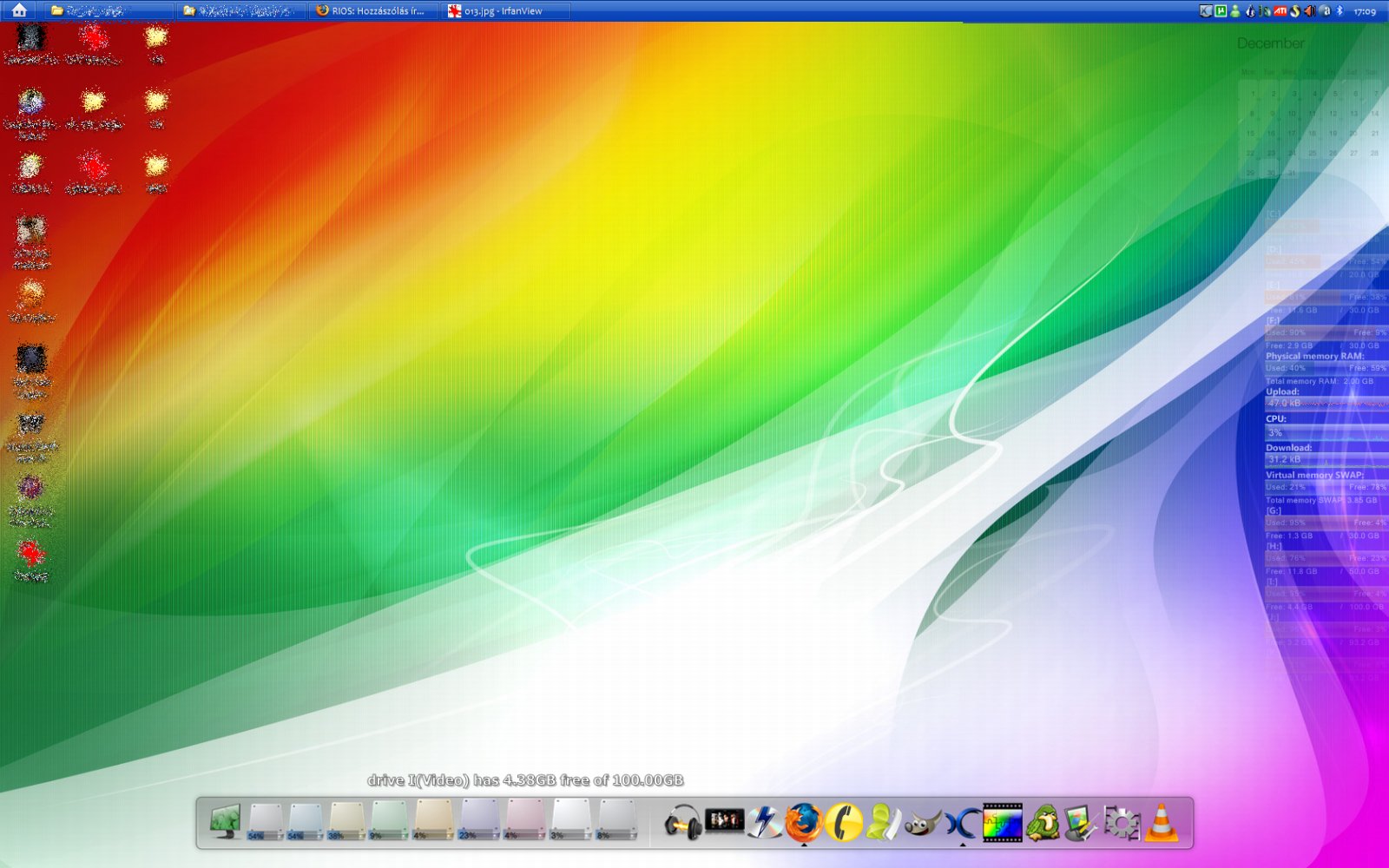
Task: Open the ATI tray icon
Action: (x=1280, y=11)
